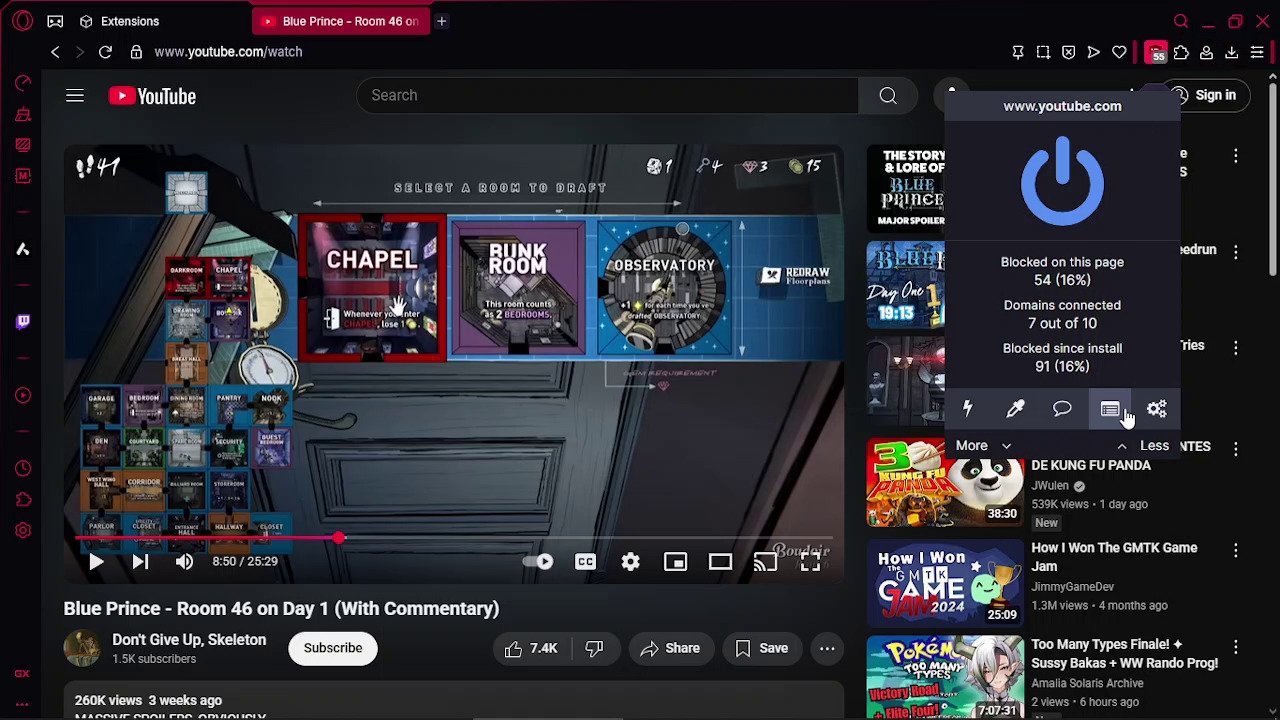Click the report issue chat icon in uBlock
This screenshot has width=1280, height=720.
[1062, 408]
